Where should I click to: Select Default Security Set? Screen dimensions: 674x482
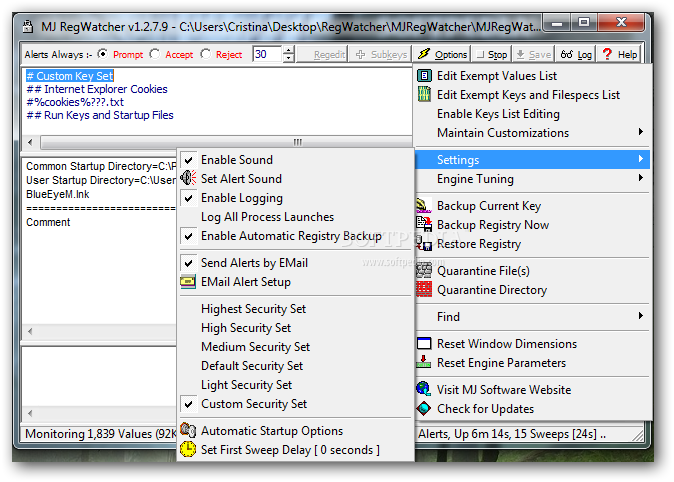point(296,365)
